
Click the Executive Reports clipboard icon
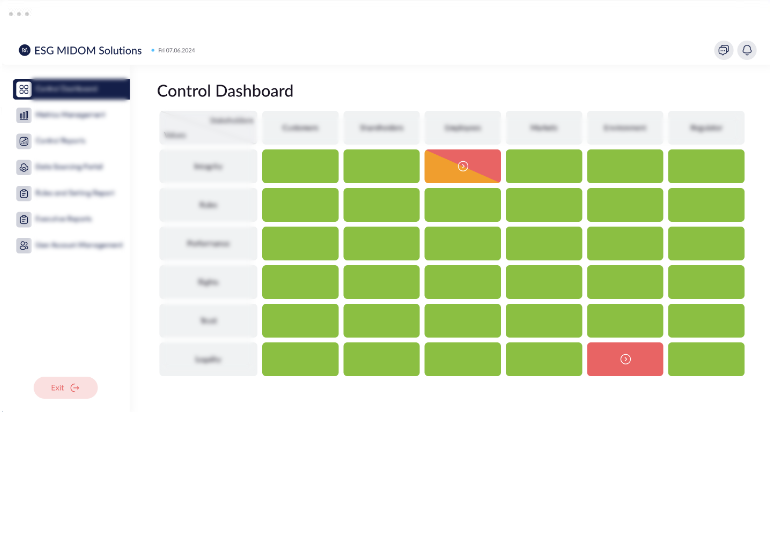coord(24,219)
